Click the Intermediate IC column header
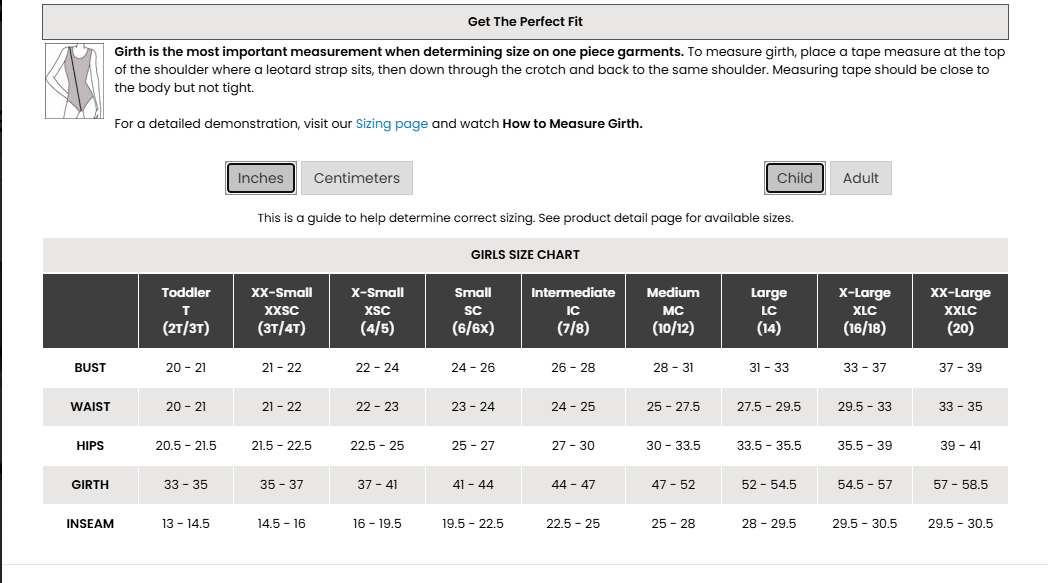The image size is (1048, 583). pyautogui.click(x=573, y=310)
